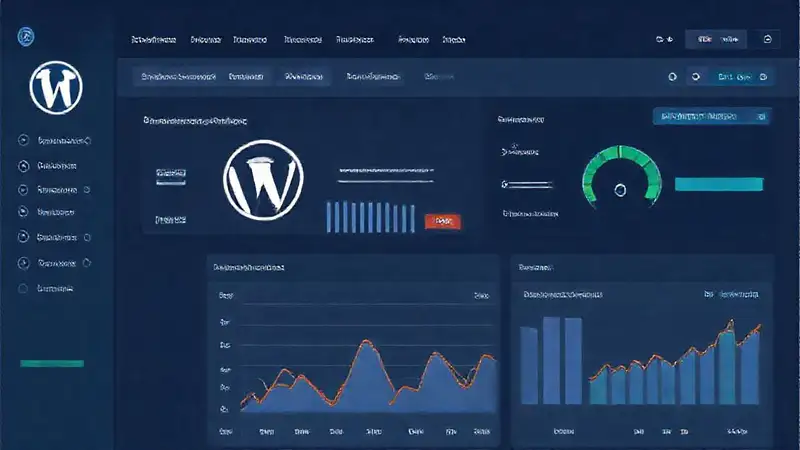This screenshot has height=450, width=800.
Task: Open the first item in the top navigation menu
Action: point(154,40)
